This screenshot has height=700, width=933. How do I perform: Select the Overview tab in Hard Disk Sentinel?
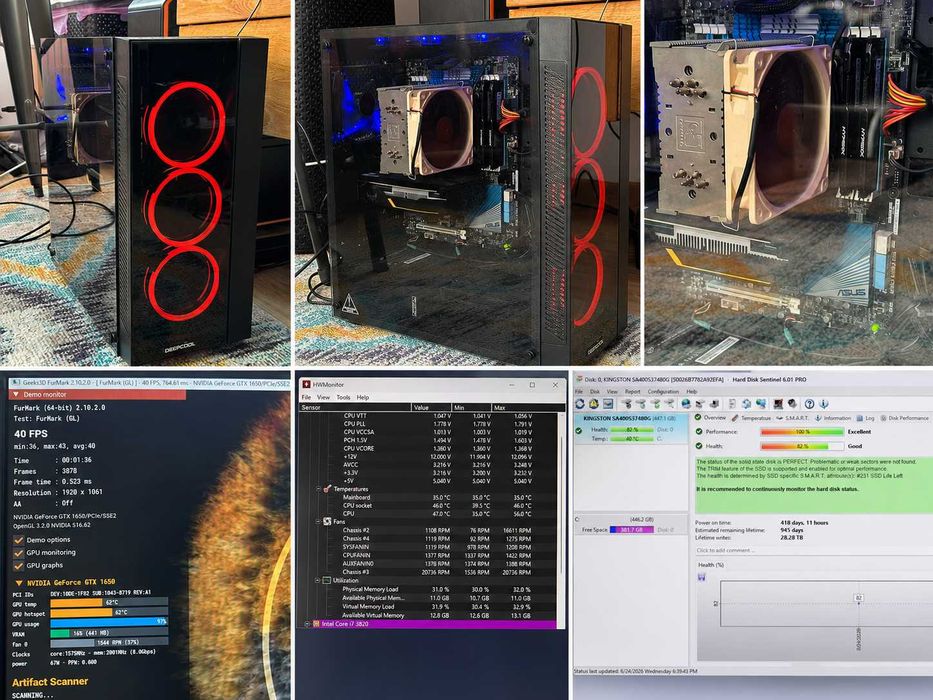point(711,418)
